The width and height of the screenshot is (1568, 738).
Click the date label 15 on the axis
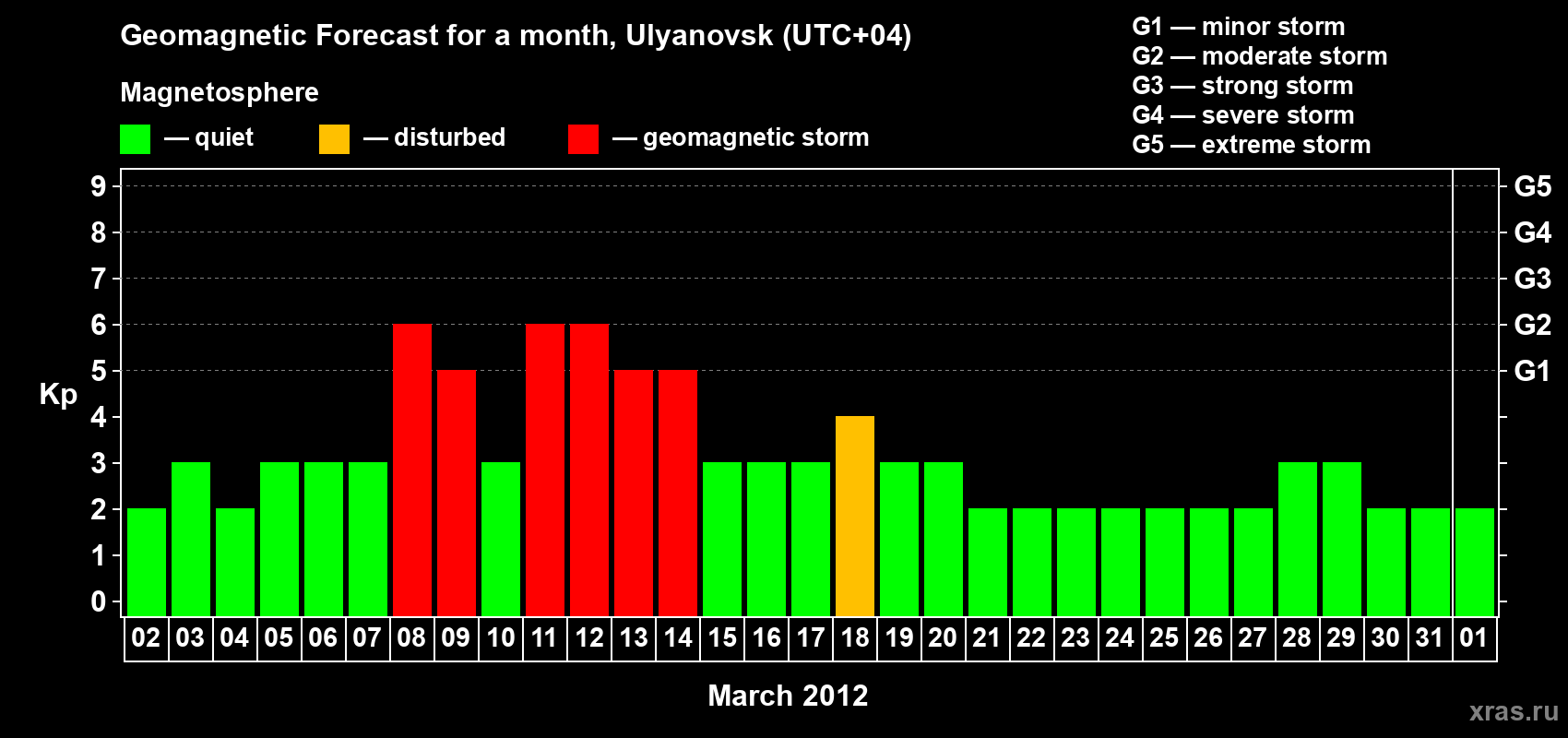[722, 638]
